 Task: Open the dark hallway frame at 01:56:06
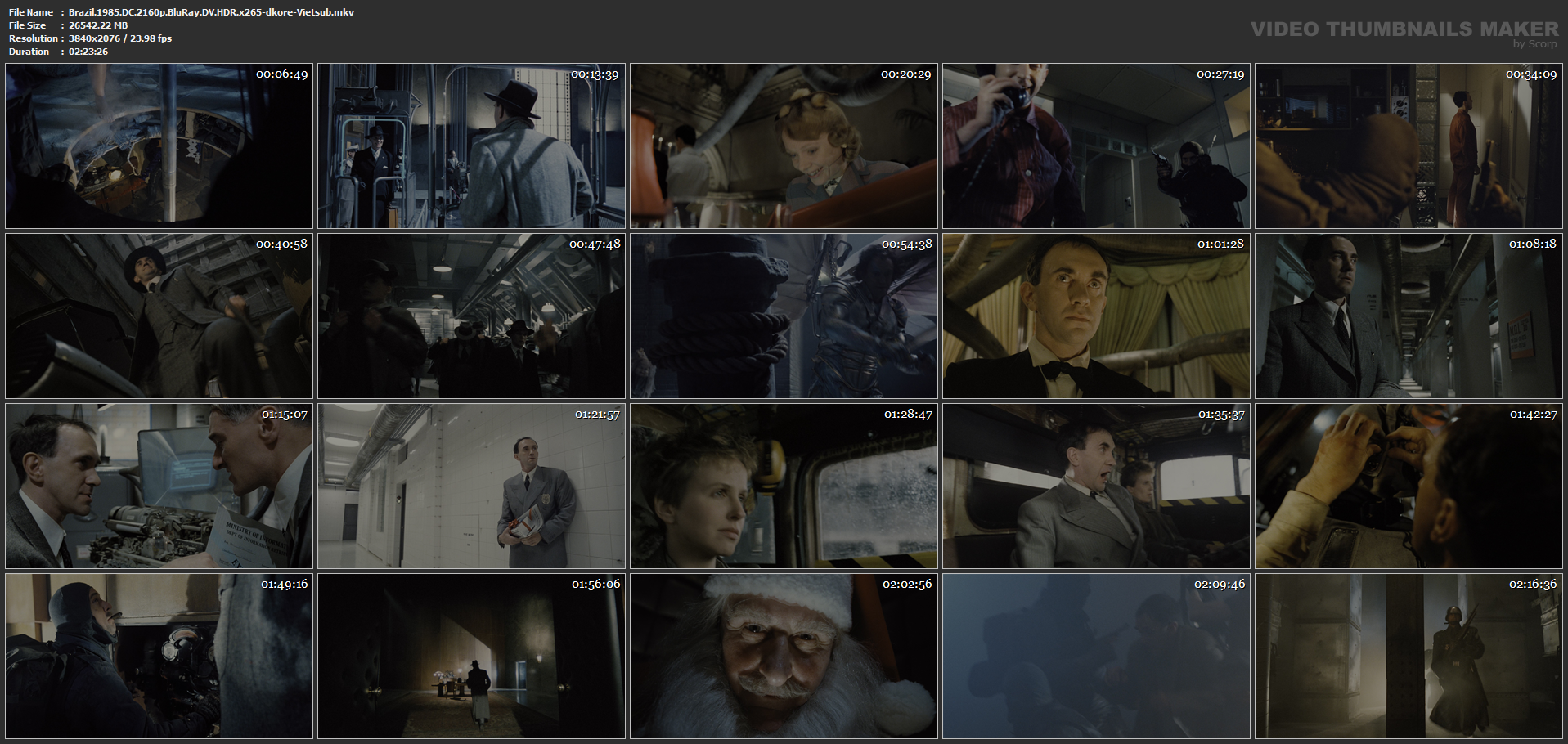(x=471, y=656)
